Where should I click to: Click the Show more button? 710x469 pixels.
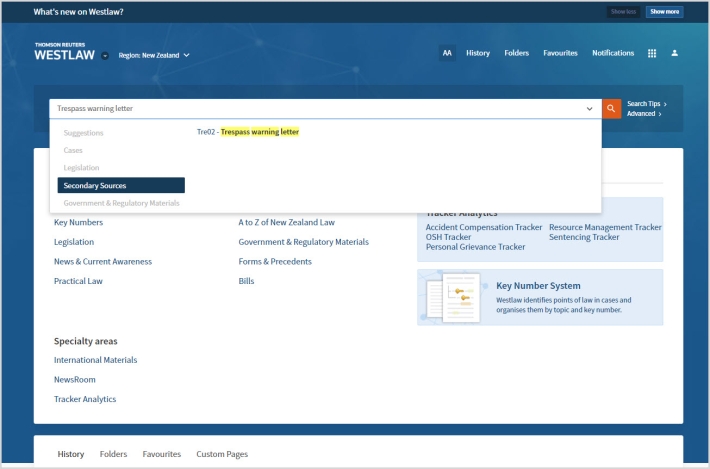(x=664, y=12)
